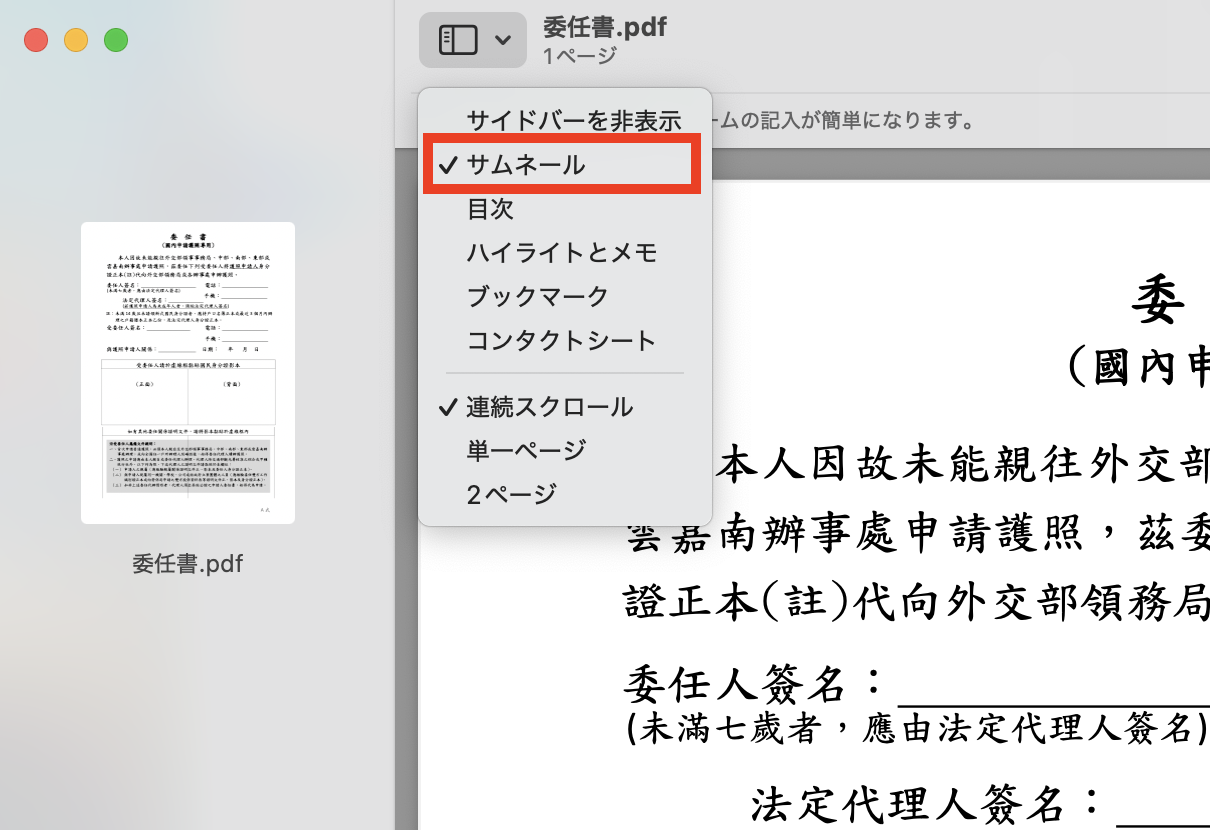Select the サムネール menu item
This screenshot has width=1210, height=830.
[565, 165]
